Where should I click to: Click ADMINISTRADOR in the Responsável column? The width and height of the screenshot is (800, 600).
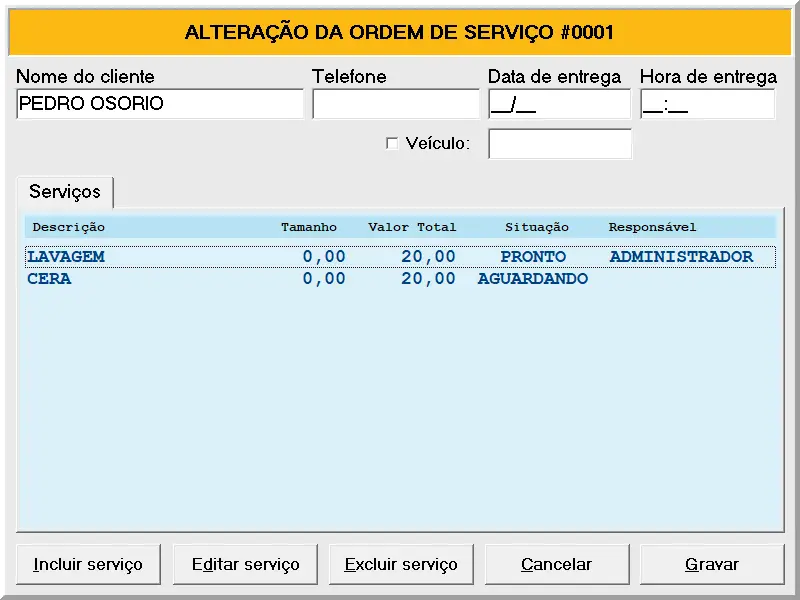pyautogui.click(x=681, y=257)
